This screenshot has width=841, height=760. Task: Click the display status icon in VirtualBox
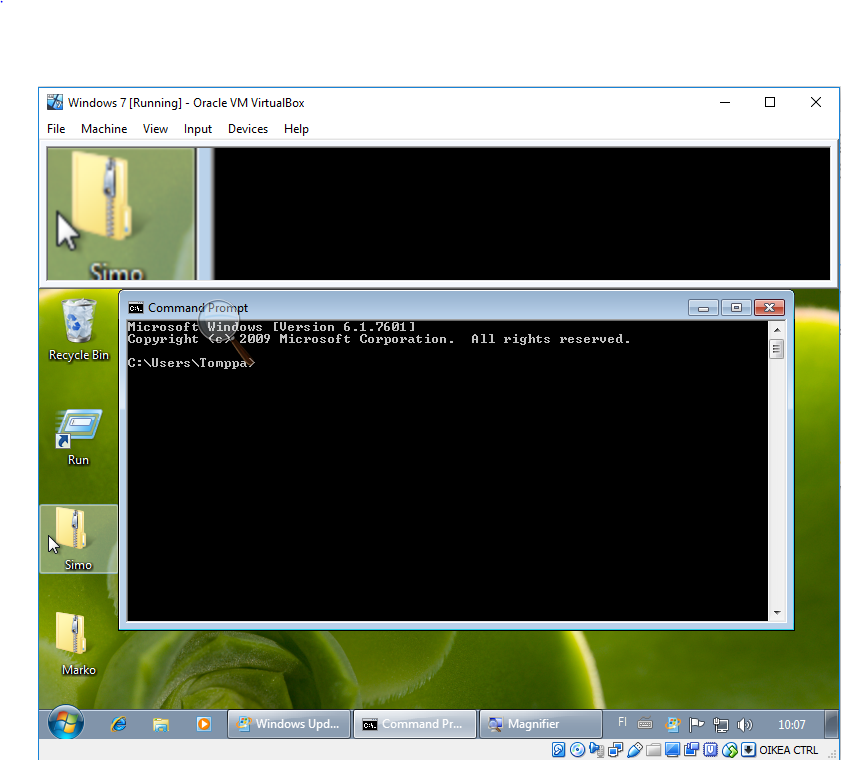[x=673, y=749]
